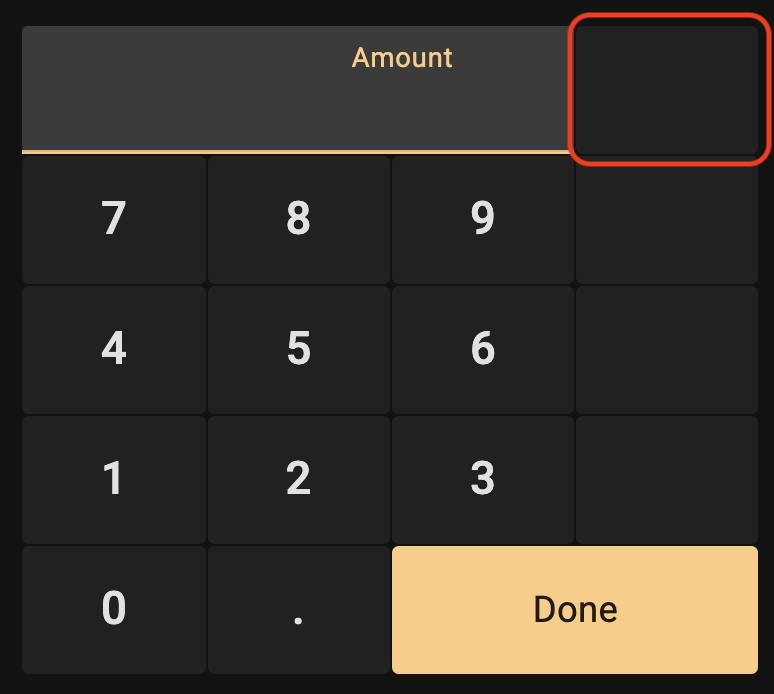774x694 pixels.
Task: Tap the 5 key
Action: point(298,349)
